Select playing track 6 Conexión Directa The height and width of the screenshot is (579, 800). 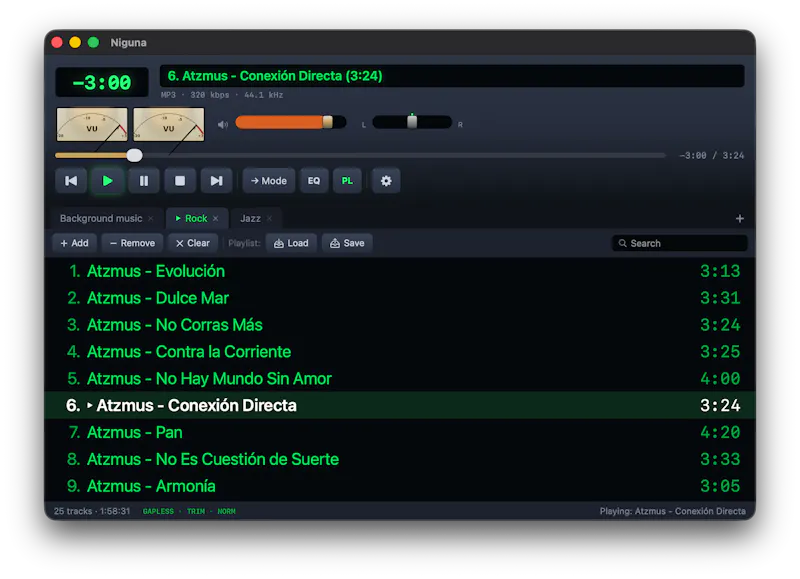(400, 406)
